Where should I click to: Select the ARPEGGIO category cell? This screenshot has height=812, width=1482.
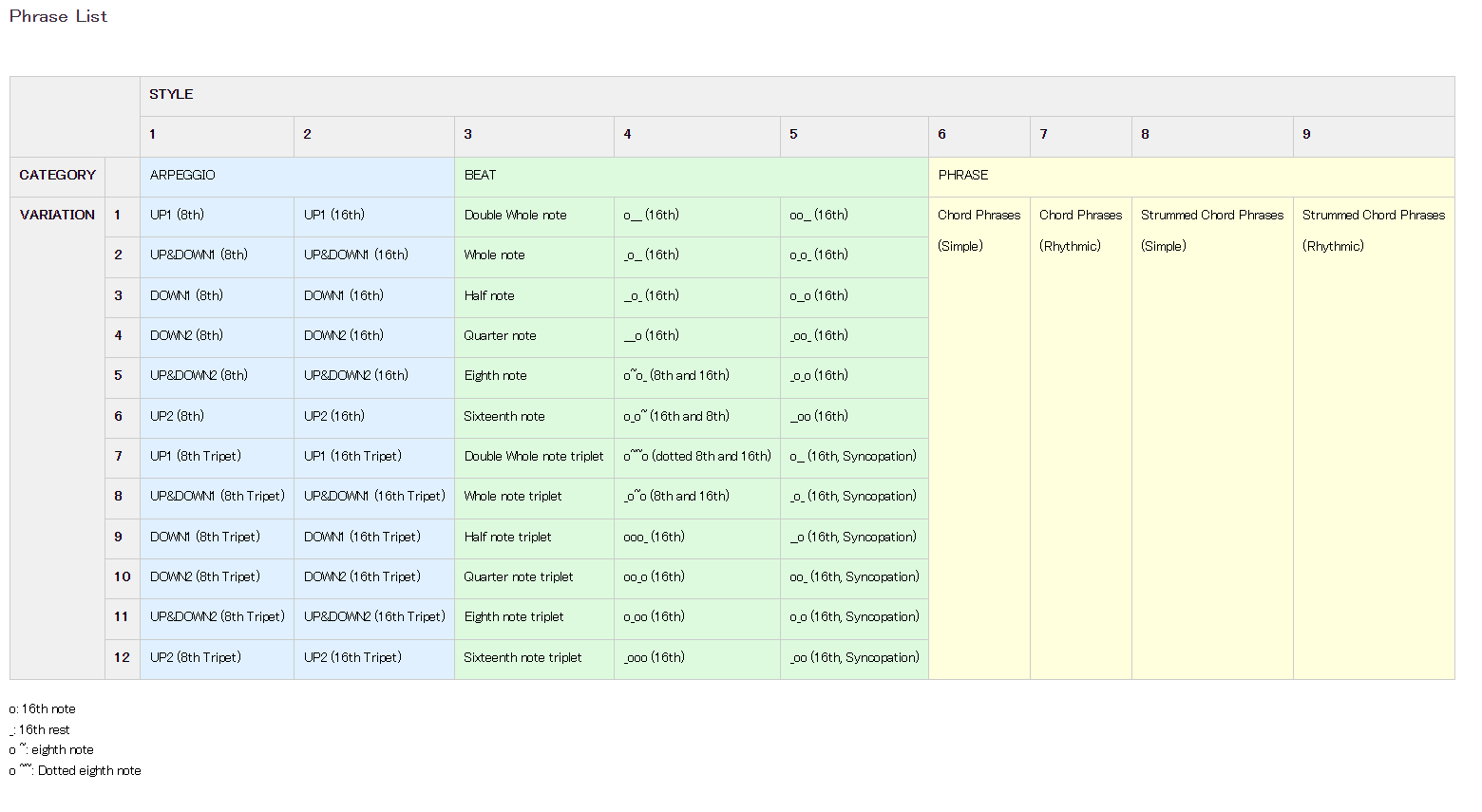click(297, 177)
